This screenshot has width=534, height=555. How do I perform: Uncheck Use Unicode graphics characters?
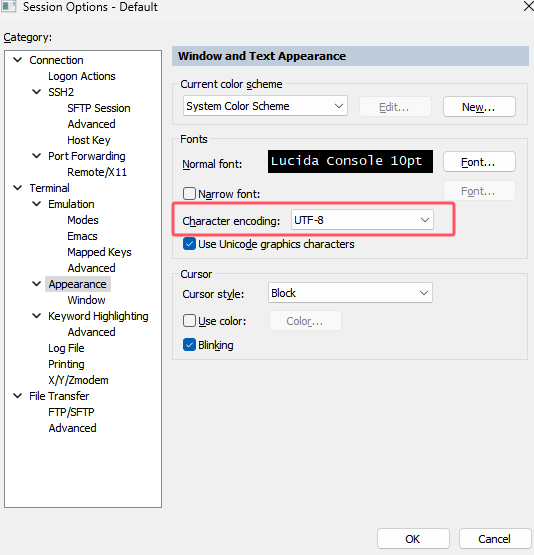pos(189,244)
